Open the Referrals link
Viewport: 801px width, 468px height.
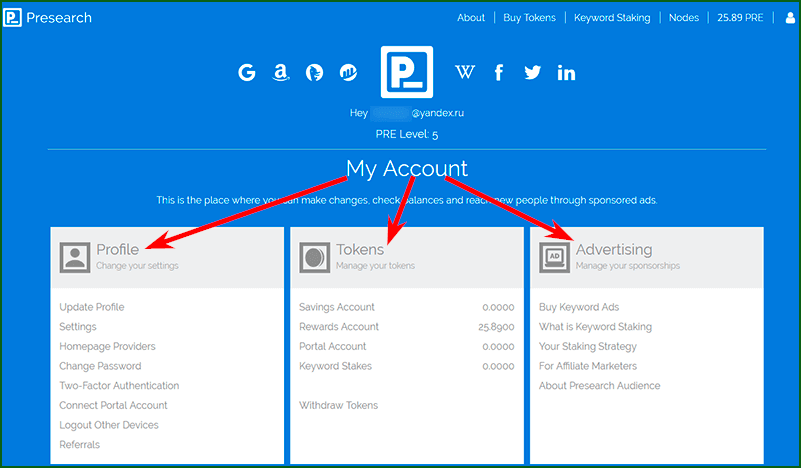tap(80, 444)
